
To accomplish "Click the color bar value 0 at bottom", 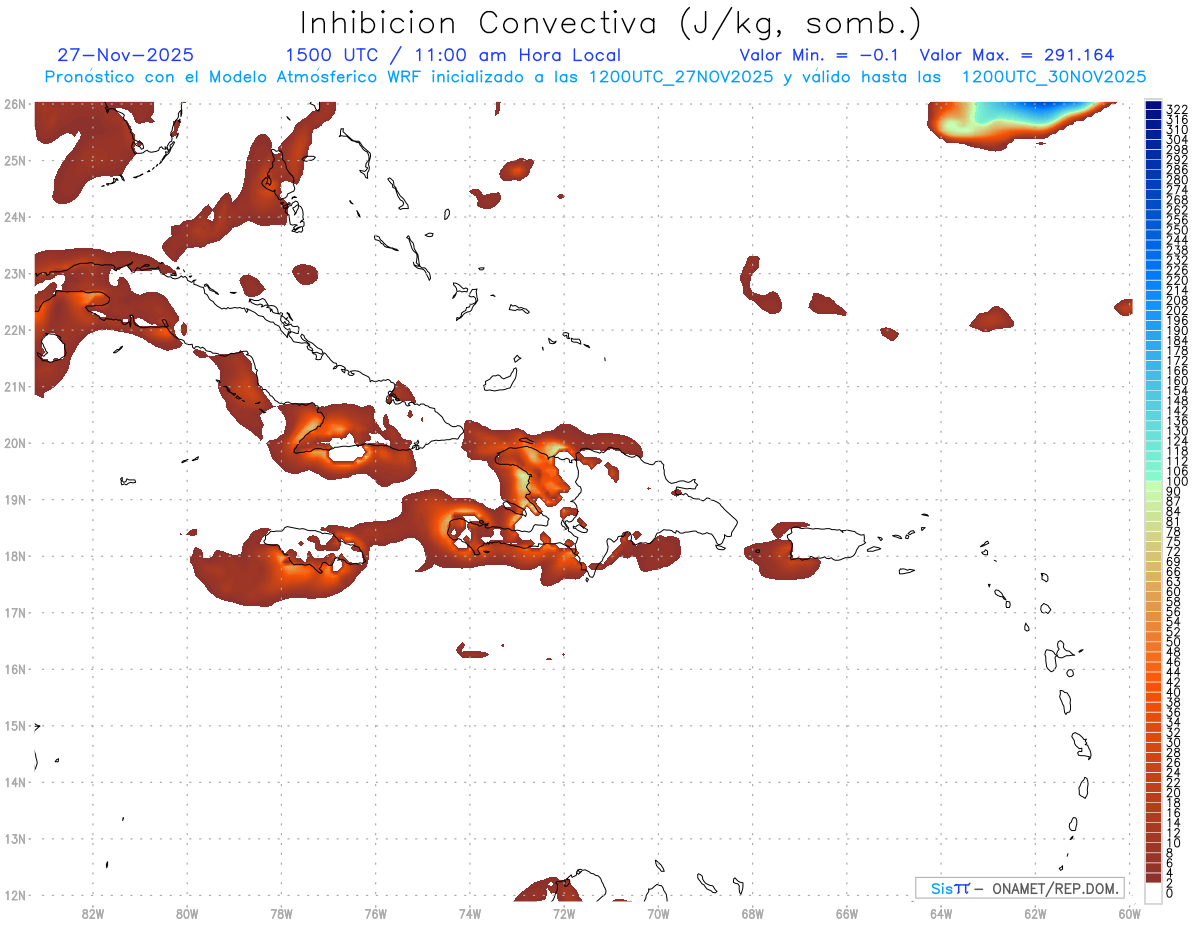I will (x=1170, y=893).
